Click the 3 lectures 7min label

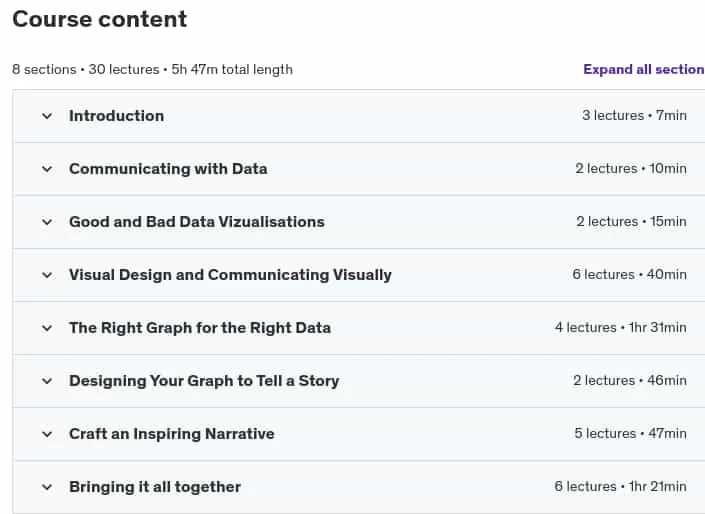tap(634, 116)
